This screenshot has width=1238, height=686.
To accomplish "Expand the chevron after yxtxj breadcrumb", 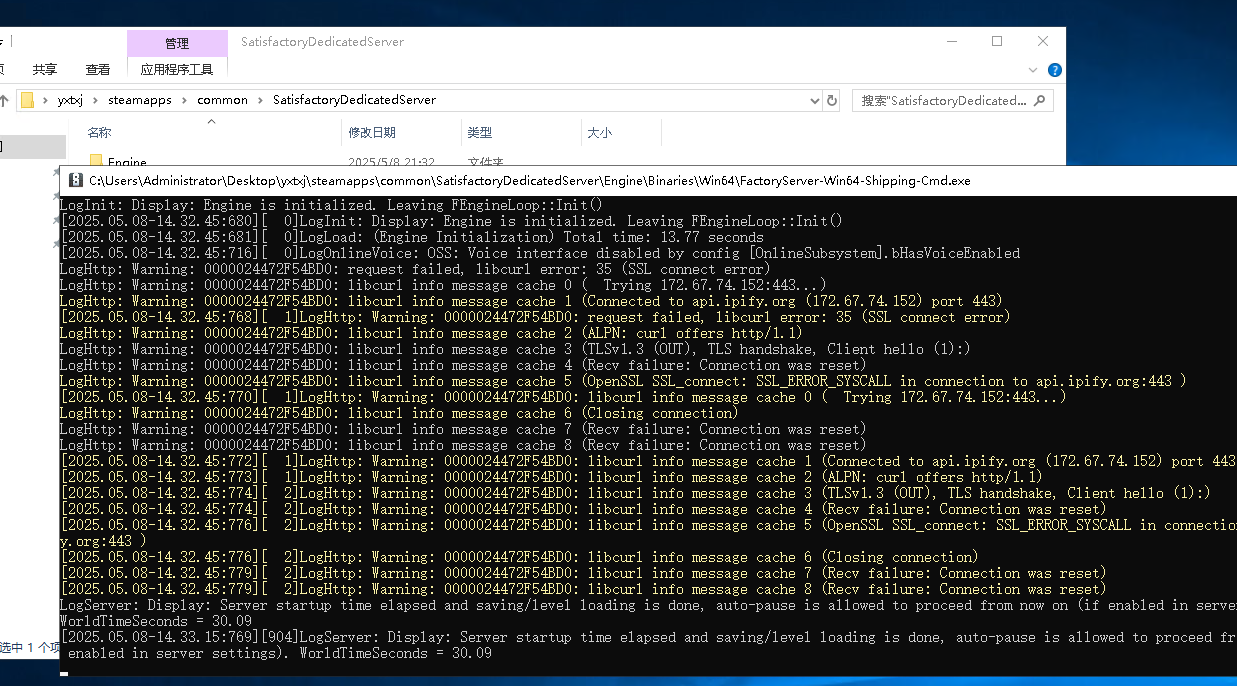I will (96, 100).
